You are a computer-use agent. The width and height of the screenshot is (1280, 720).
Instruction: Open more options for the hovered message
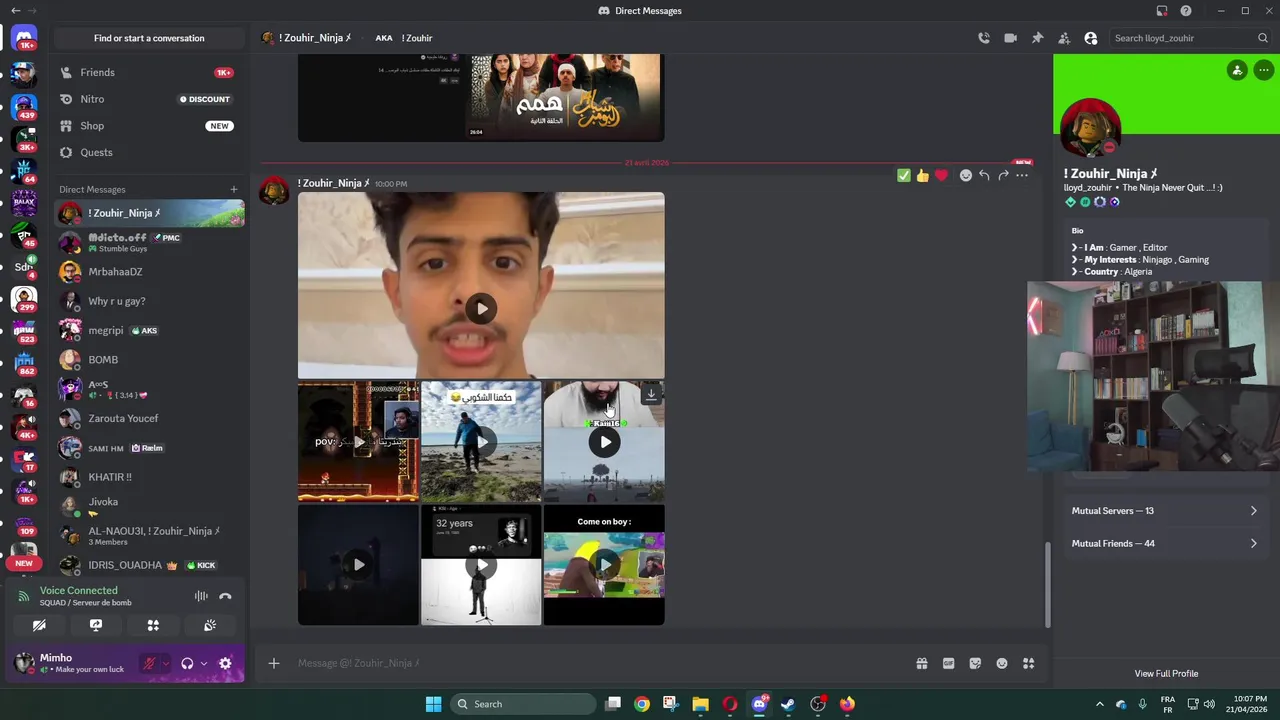pyautogui.click(x=1022, y=175)
